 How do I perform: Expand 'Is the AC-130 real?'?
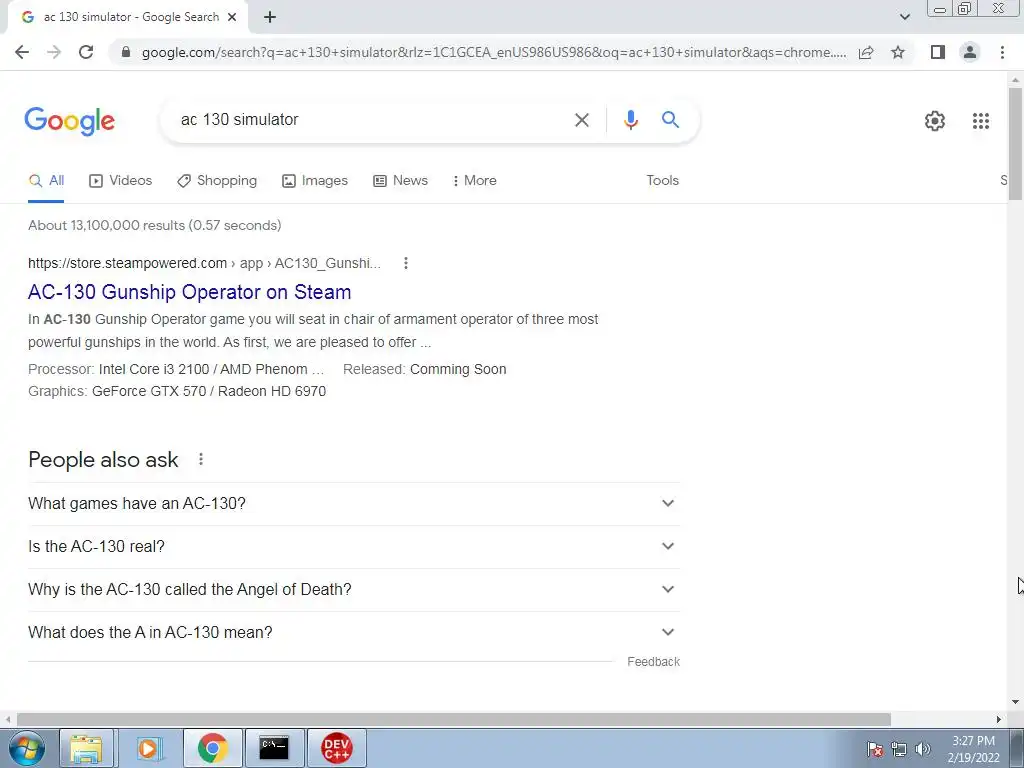(354, 547)
